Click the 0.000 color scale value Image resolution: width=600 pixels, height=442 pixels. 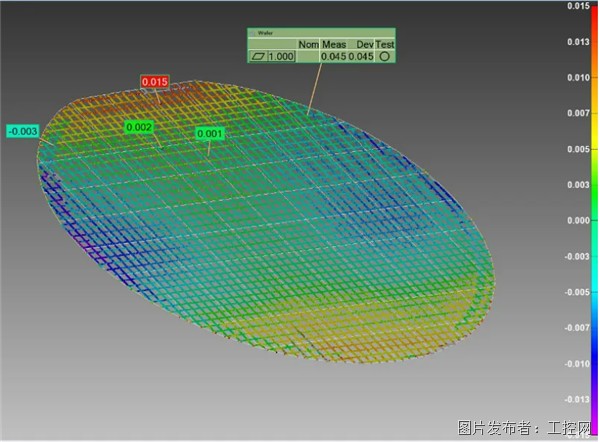pos(578,221)
